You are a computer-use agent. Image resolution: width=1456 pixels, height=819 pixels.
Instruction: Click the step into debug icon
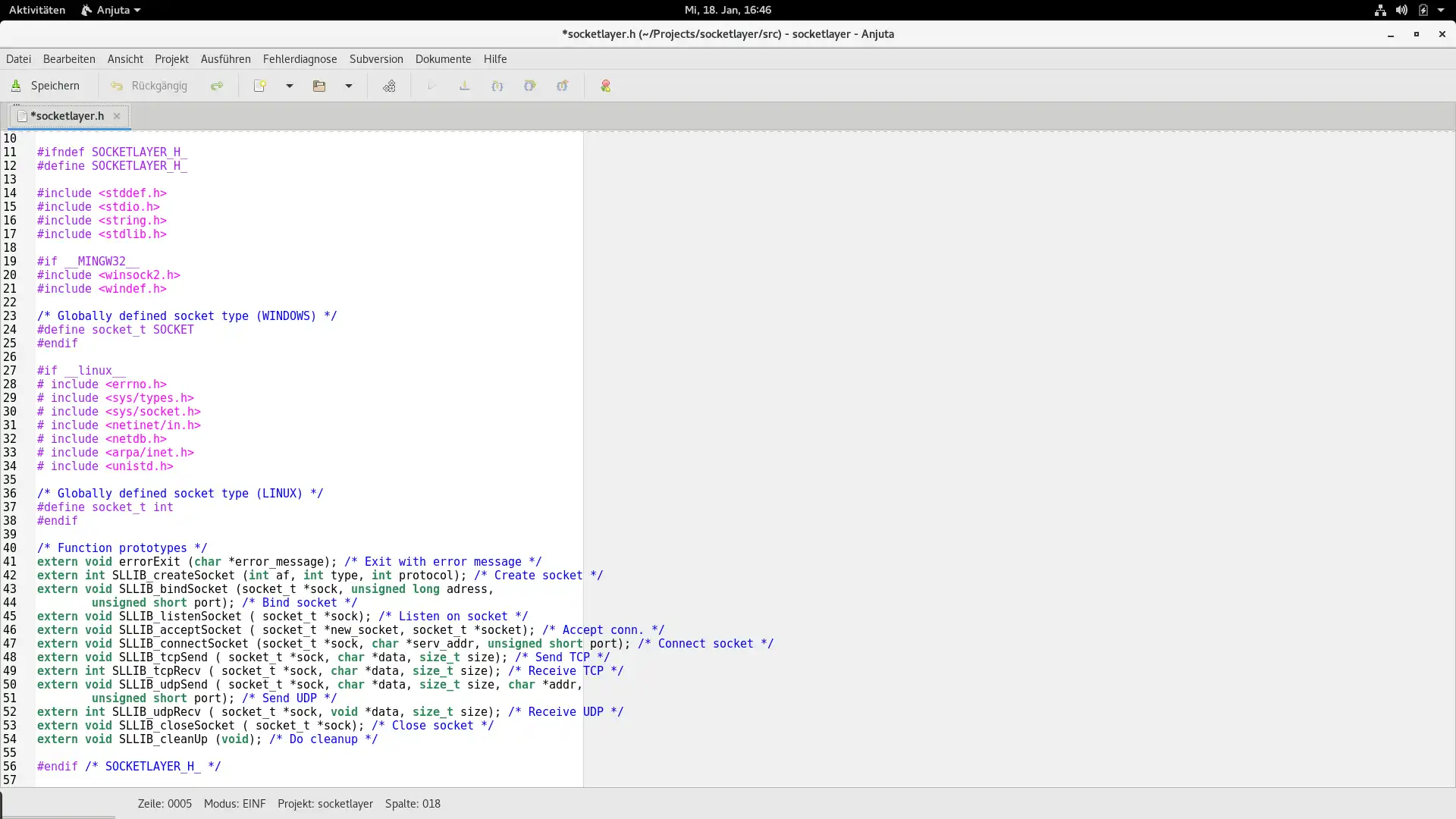point(497,86)
